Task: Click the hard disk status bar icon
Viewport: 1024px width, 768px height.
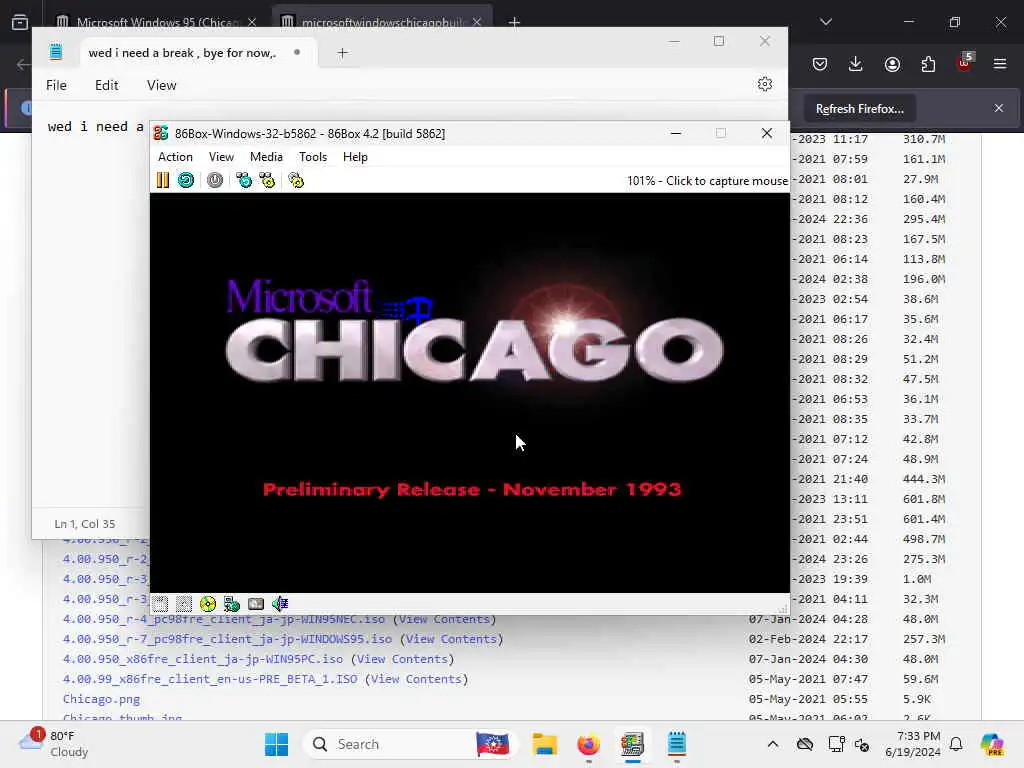Action: click(x=256, y=604)
